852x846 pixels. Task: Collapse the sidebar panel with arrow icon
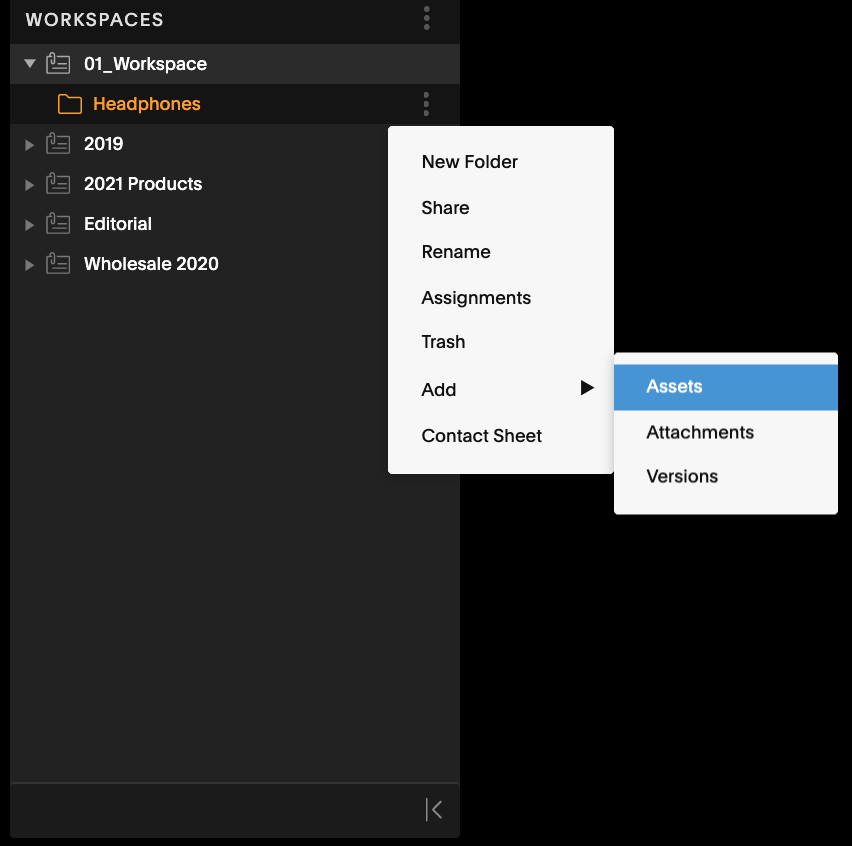click(x=434, y=810)
